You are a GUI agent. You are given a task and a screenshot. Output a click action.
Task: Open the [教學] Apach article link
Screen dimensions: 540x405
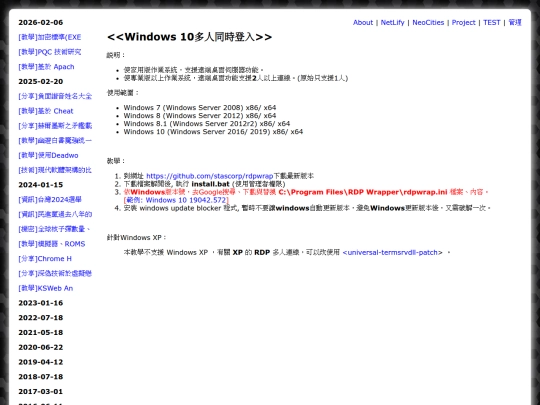46,67
